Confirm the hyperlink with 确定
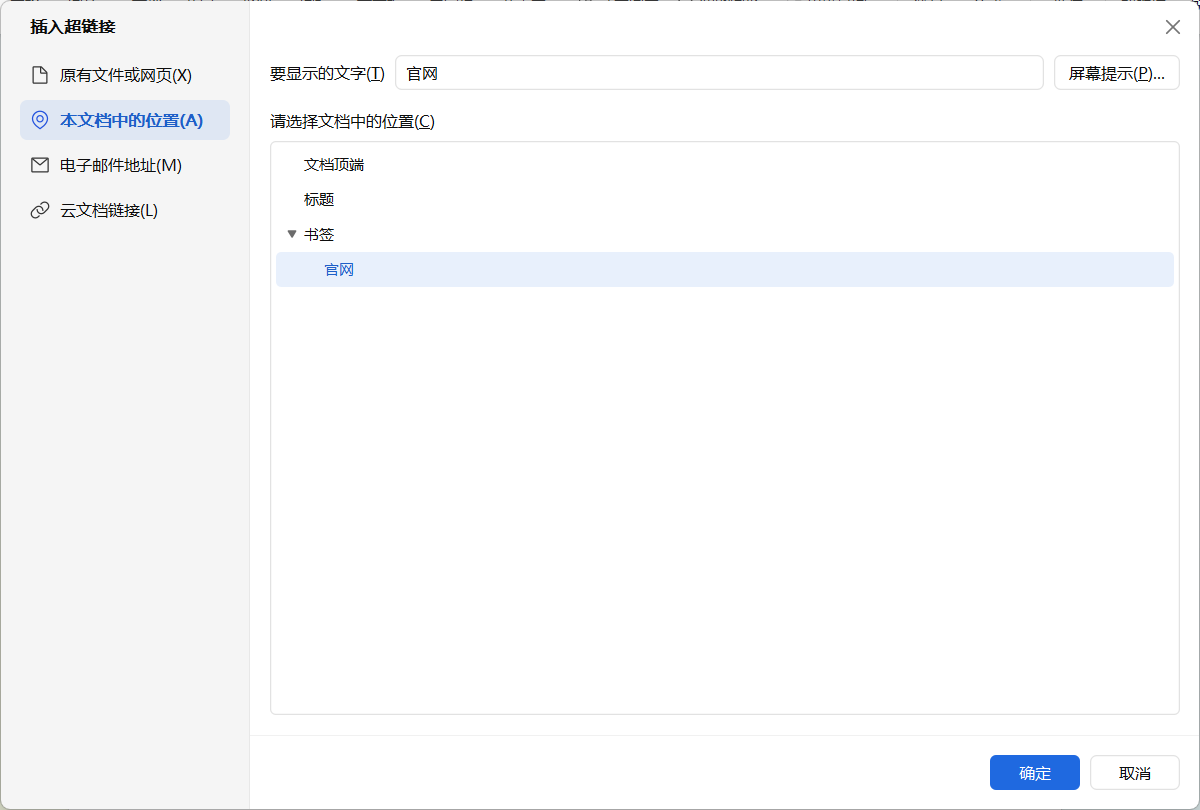Image resolution: width=1200 pixels, height=810 pixels. tap(1035, 772)
